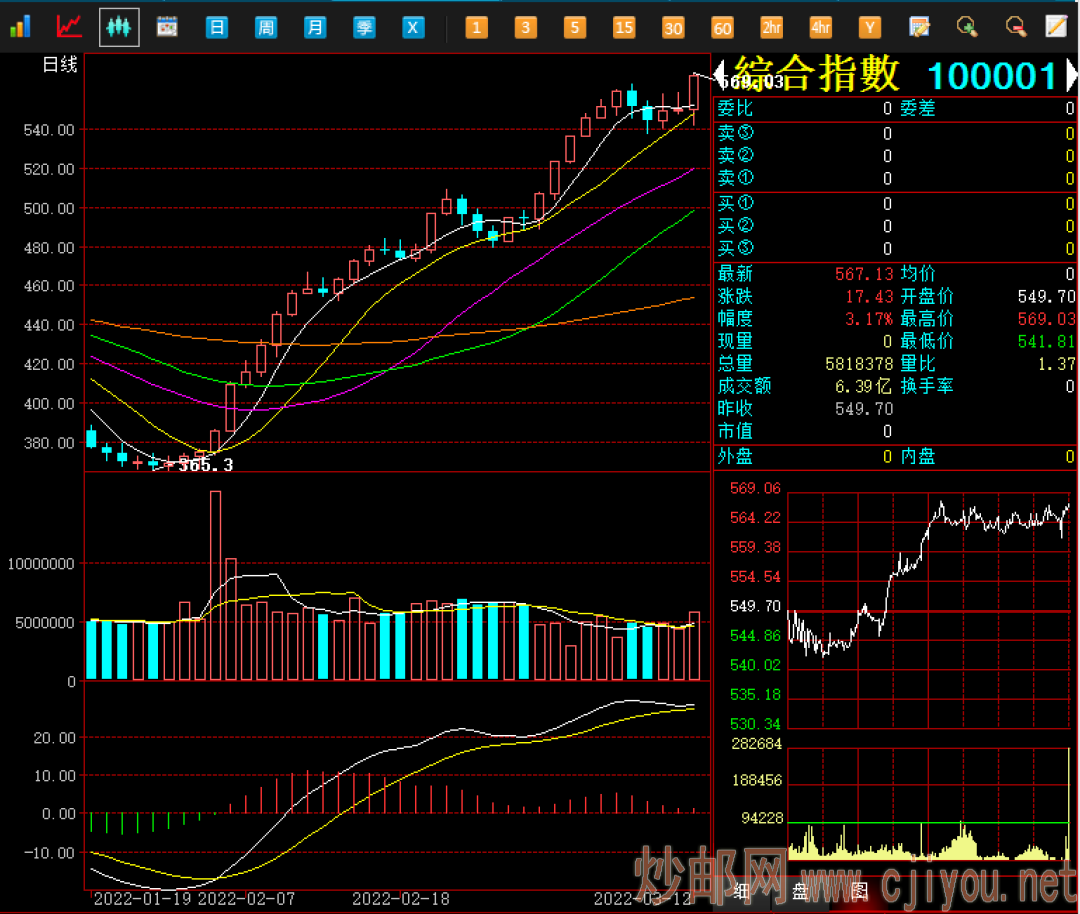Click the zoom out magnifier icon
Image resolution: width=1080 pixels, height=914 pixels.
pos(1015,26)
